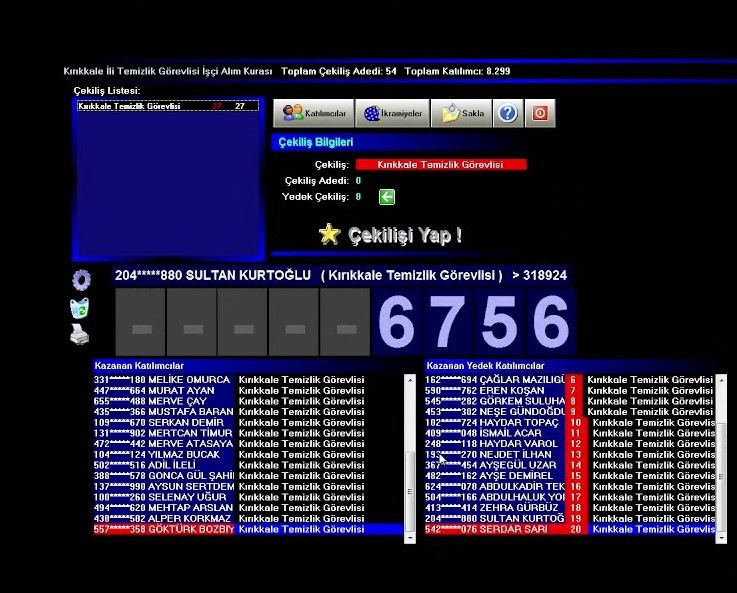Click the green left arrow beside Yedek Çekiliş
The height and width of the screenshot is (593, 737).
386,197
